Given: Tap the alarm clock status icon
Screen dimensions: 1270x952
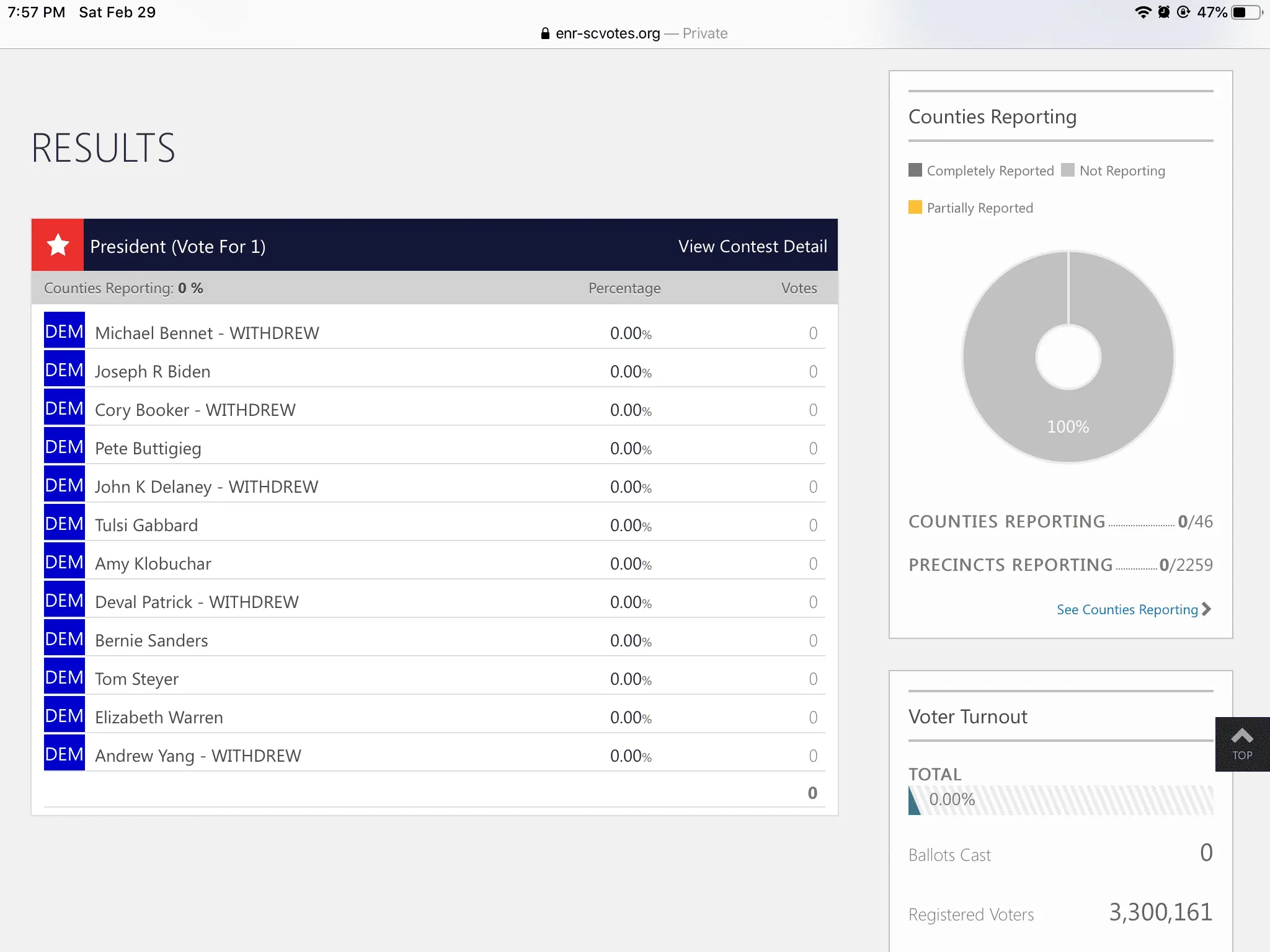Looking at the screenshot, I should tap(1164, 12).
